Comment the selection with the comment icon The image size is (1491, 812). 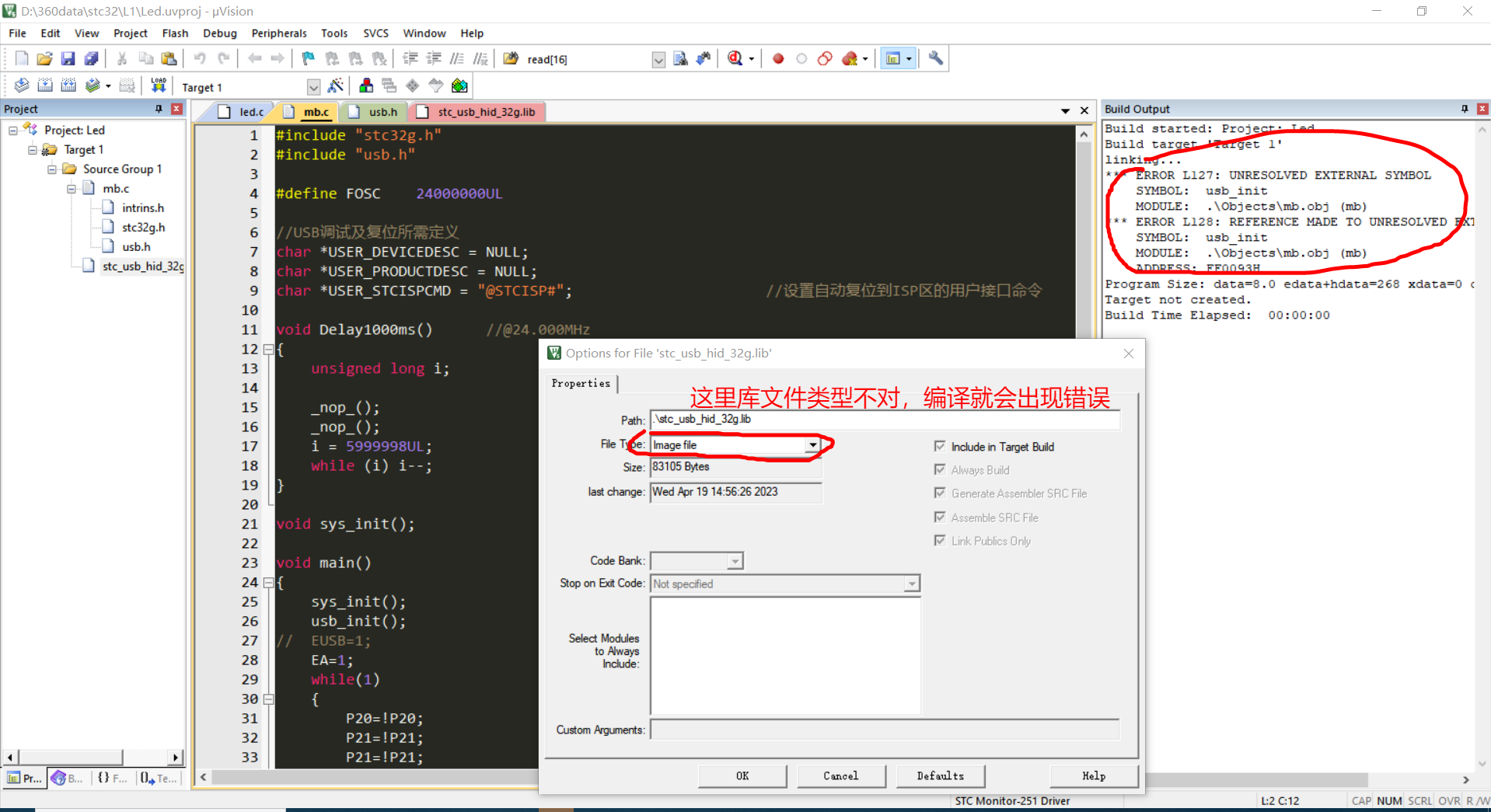457,59
